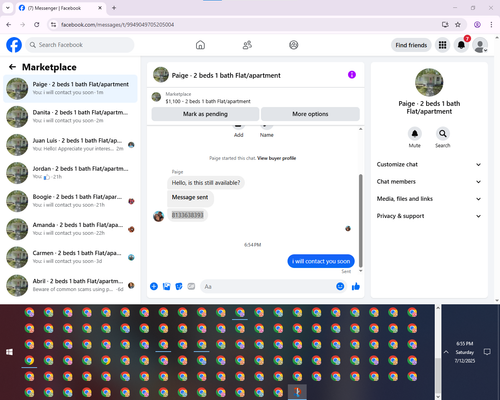The width and height of the screenshot is (500, 400).
Task: Open the Friends icon in top navigation
Action: (x=247, y=45)
